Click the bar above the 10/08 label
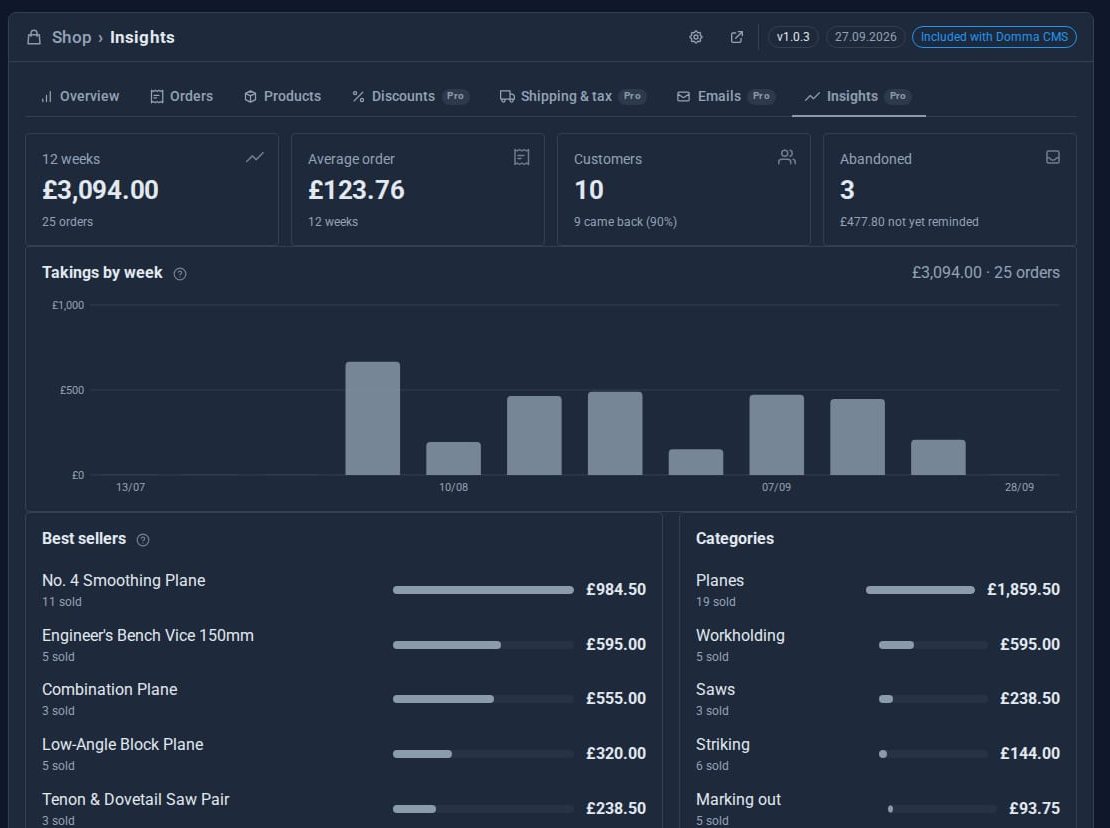Image resolution: width=1110 pixels, height=828 pixels. [453, 459]
